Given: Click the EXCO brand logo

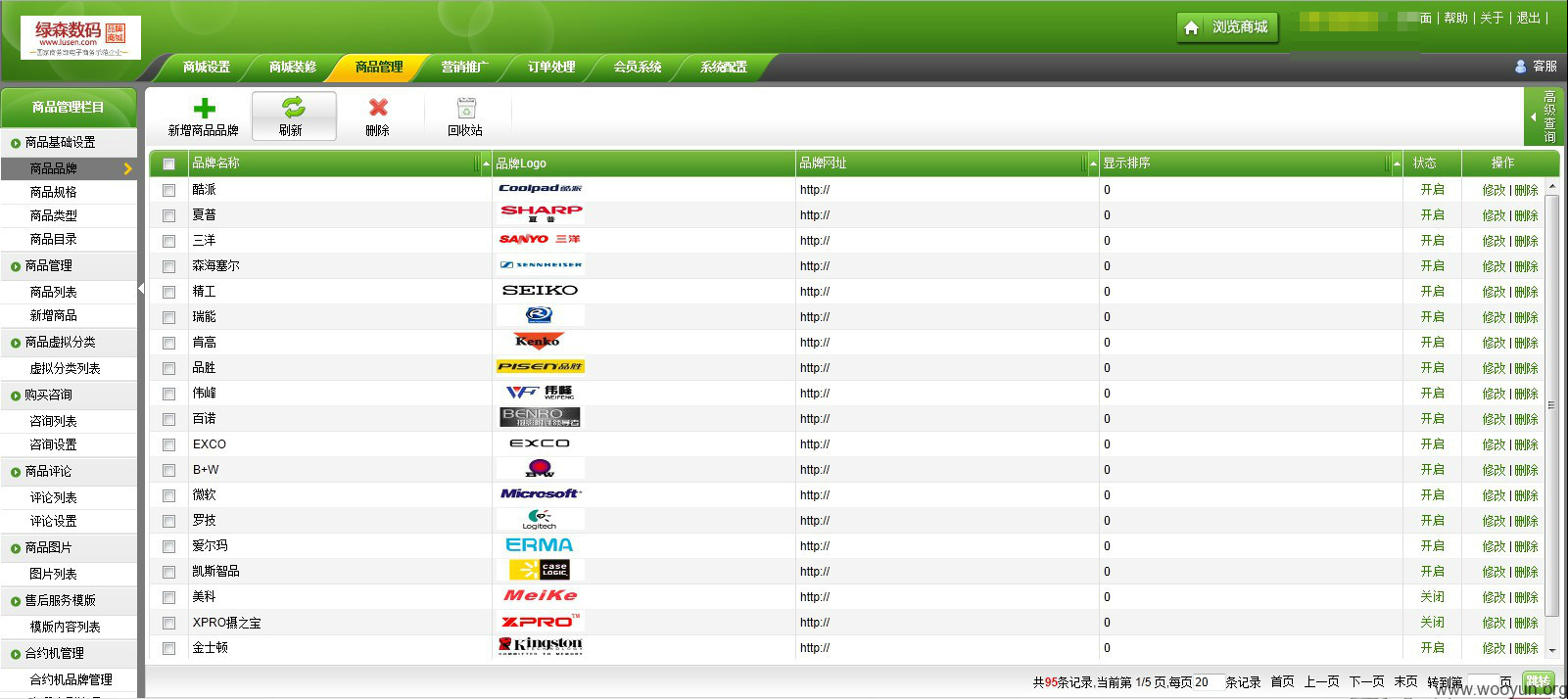Looking at the screenshot, I should (540, 443).
